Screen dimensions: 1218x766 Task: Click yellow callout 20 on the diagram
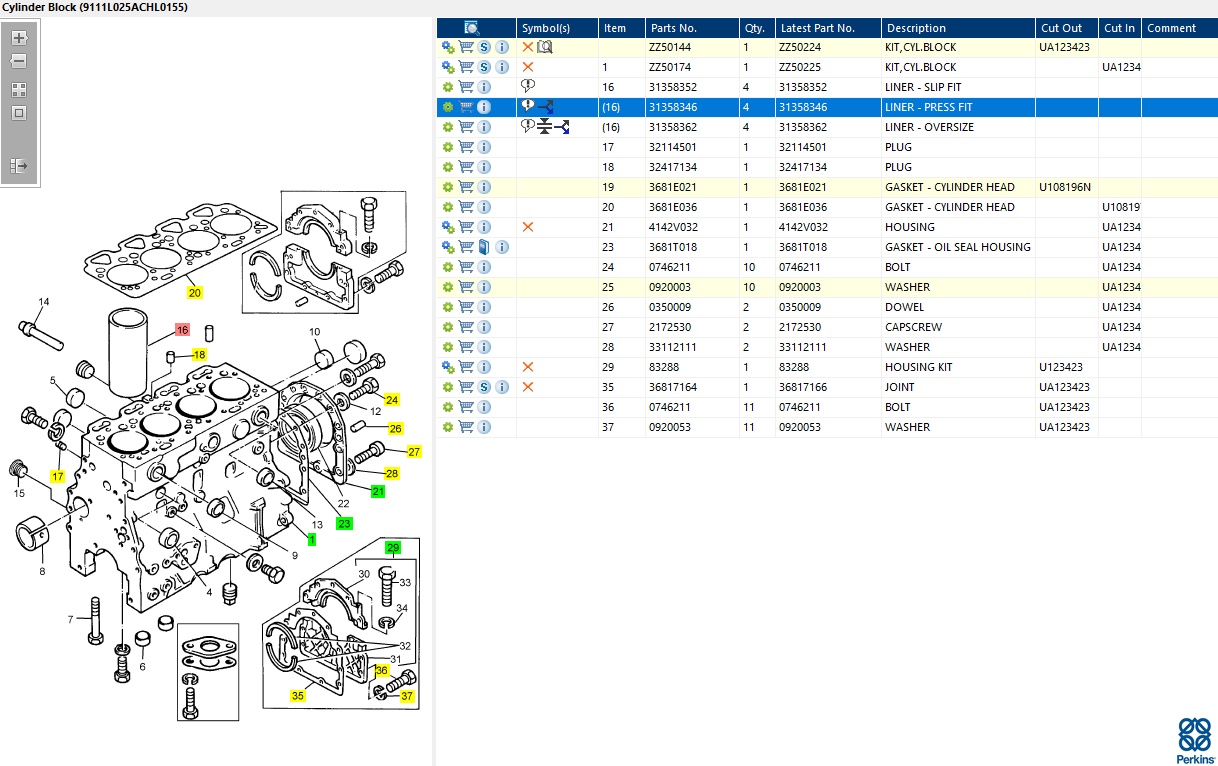tap(195, 293)
